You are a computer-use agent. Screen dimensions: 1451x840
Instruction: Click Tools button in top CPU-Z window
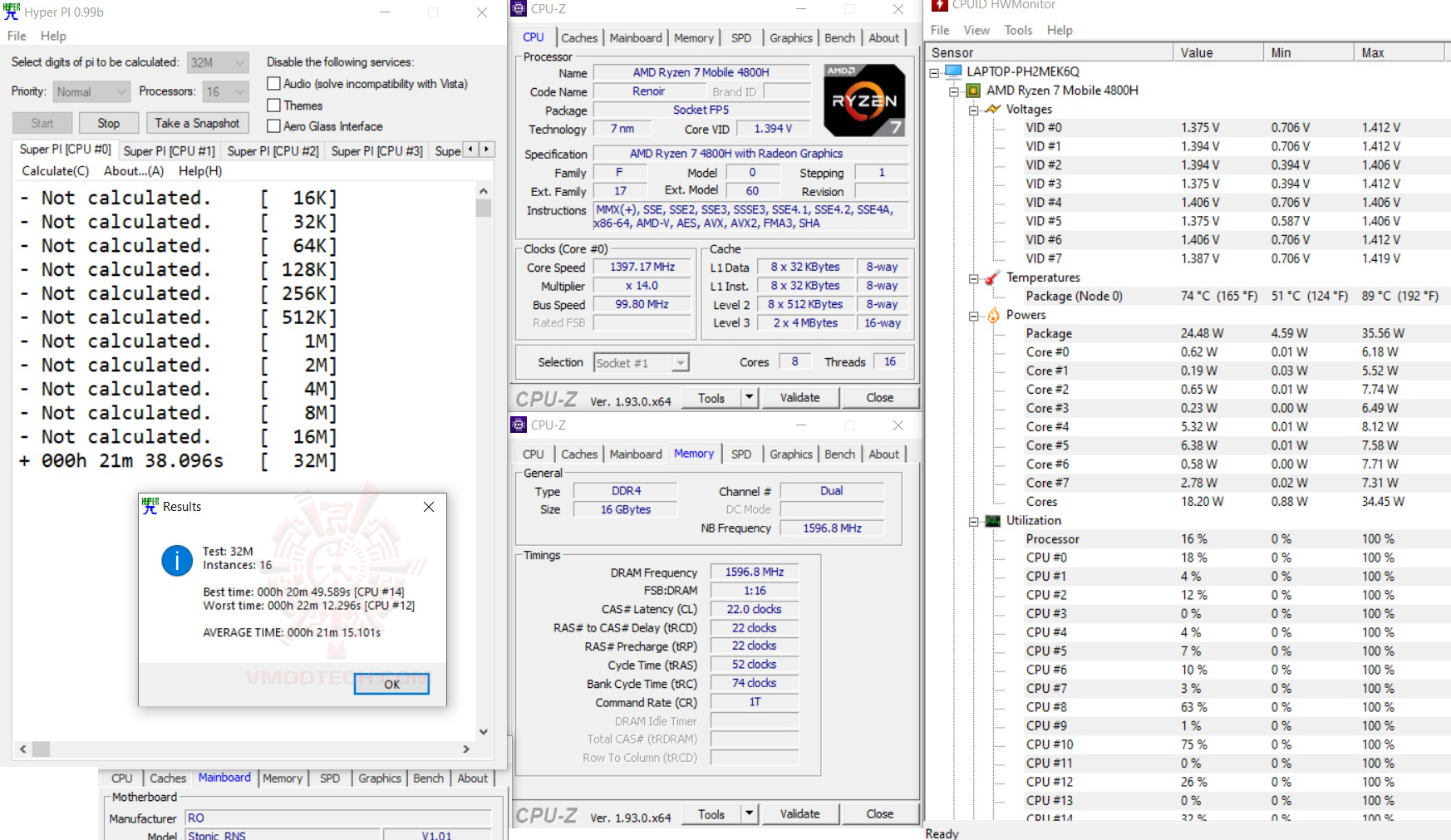(x=711, y=398)
